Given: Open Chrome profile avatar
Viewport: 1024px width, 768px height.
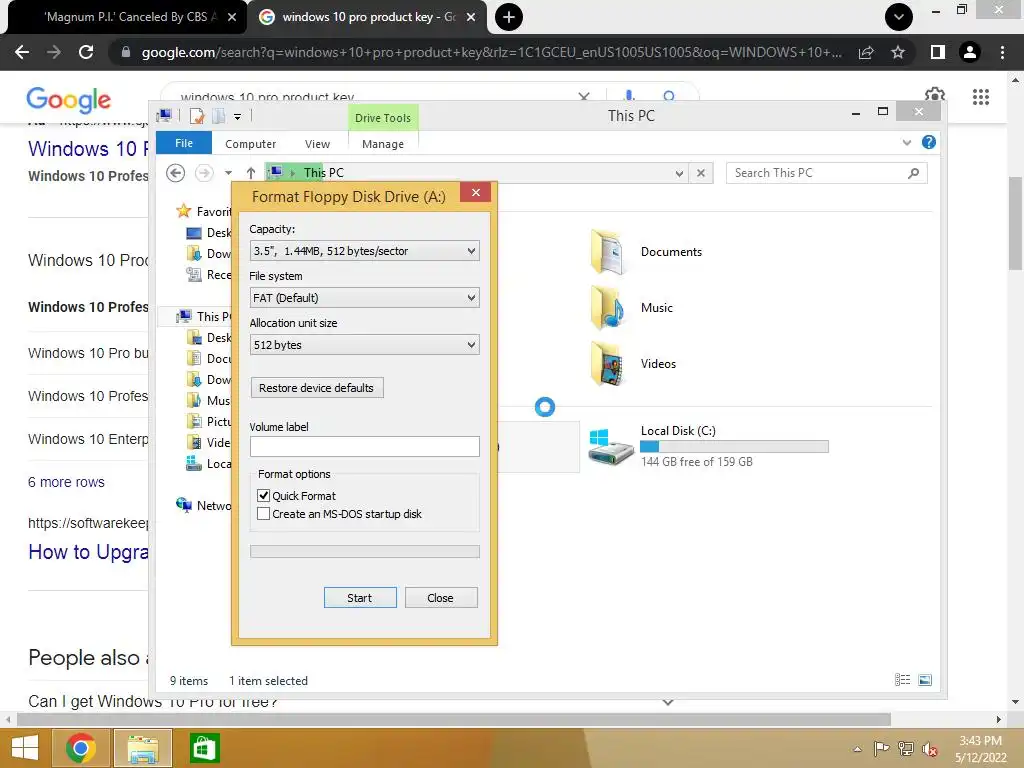Looking at the screenshot, I should (x=970, y=52).
